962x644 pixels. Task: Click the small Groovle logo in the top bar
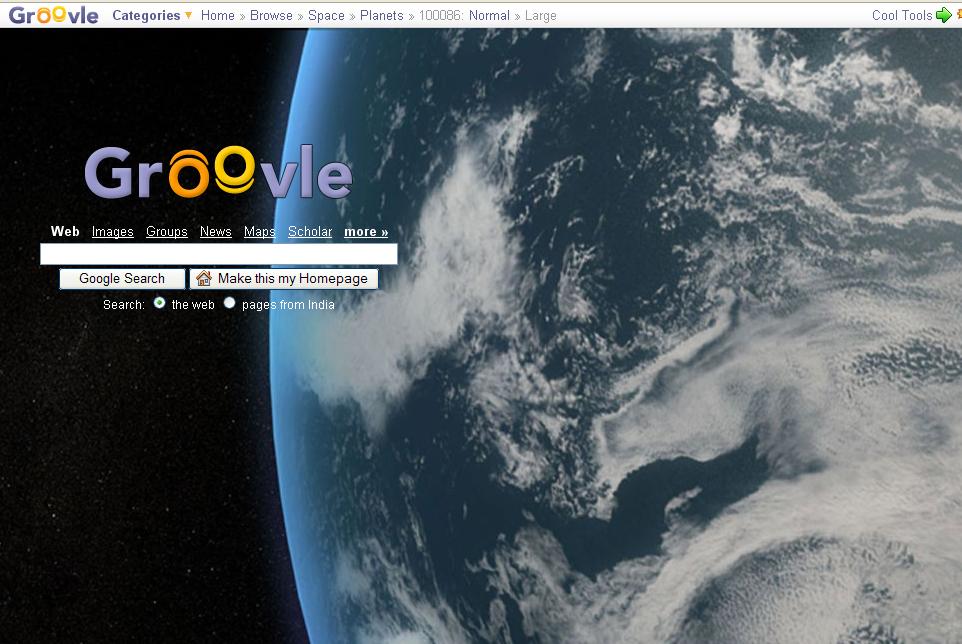pos(53,15)
